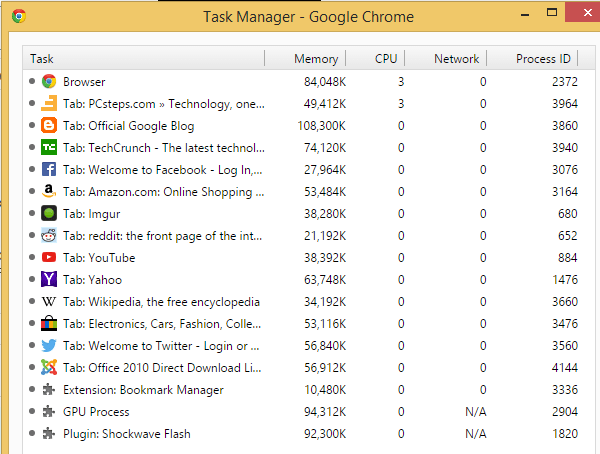600x454 pixels.
Task: Click process ID 1820
Action: pyautogui.click(x=565, y=434)
